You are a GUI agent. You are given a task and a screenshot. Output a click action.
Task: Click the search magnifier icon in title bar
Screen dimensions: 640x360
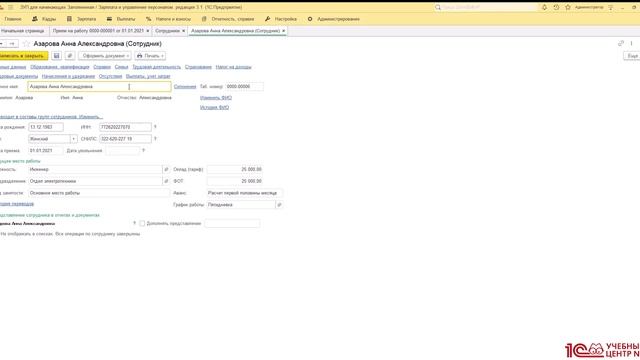438,7
